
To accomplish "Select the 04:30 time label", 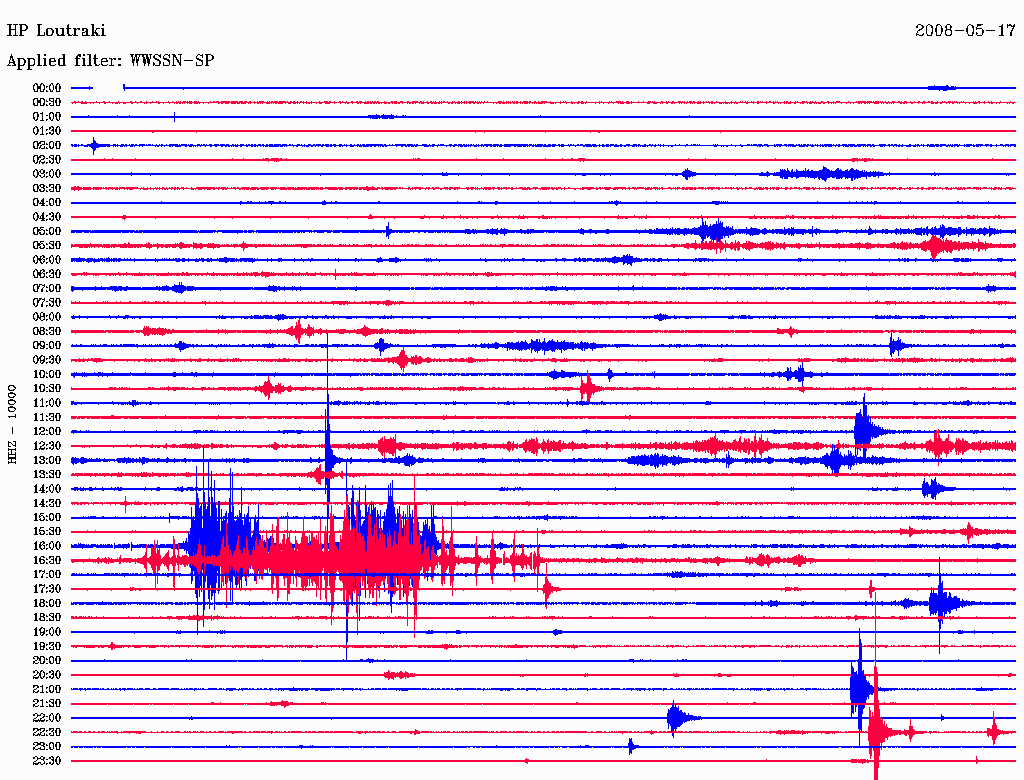I will point(47,217).
